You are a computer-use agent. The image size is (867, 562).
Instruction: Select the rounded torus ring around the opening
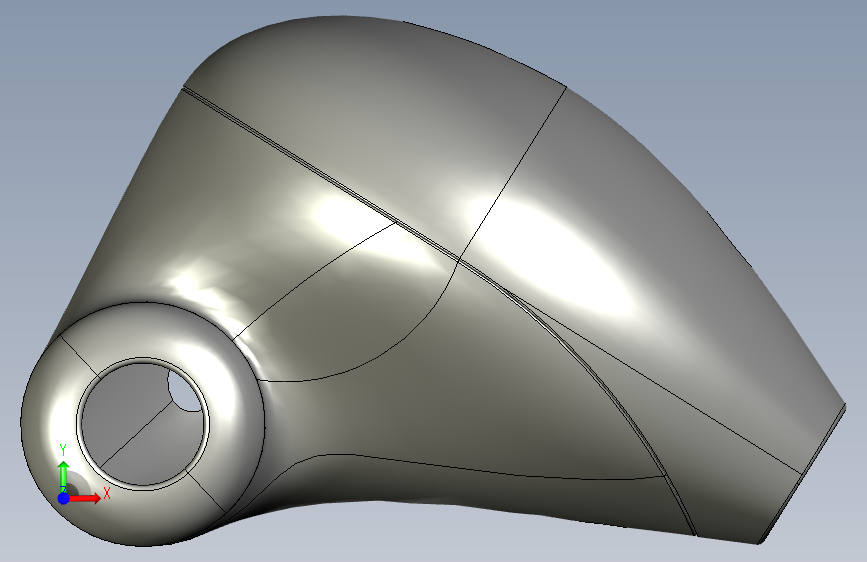143,424
